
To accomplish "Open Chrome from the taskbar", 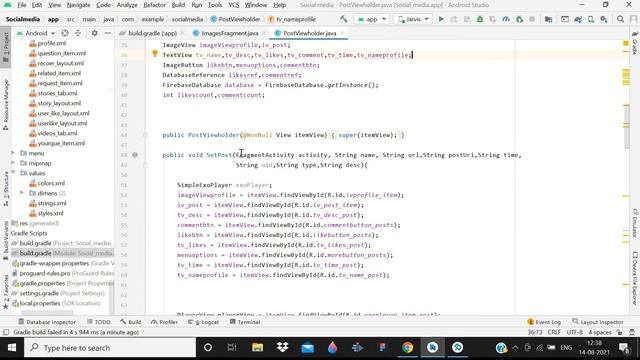I will (407, 347).
